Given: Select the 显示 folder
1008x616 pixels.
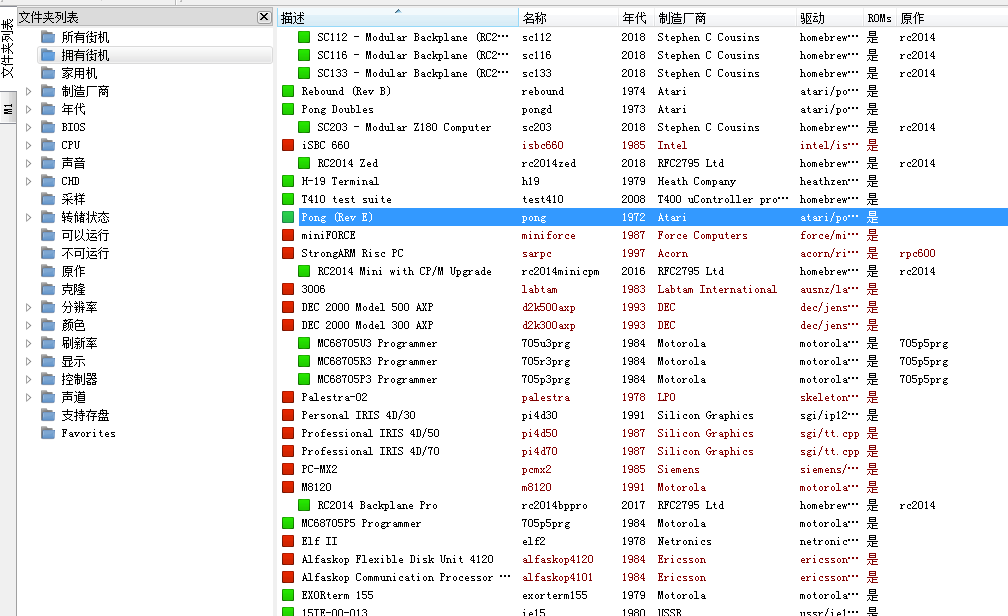Looking at the screenshot, I should coord(73,361).
